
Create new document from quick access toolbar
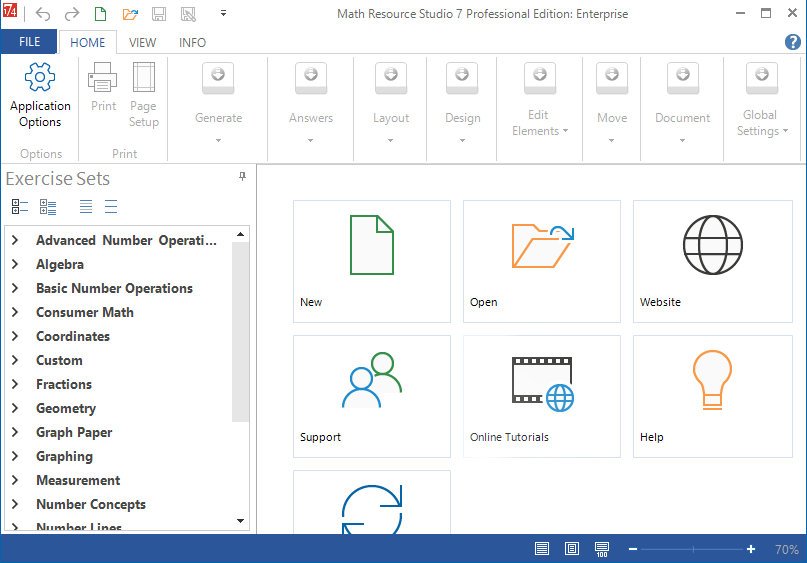click(100, 14)
